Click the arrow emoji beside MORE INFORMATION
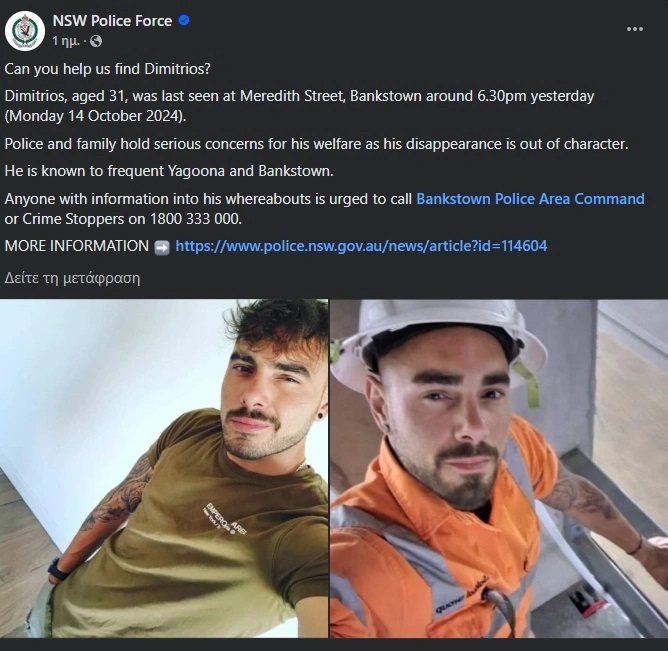Screen dimensions: 668x651 point(162,247)
